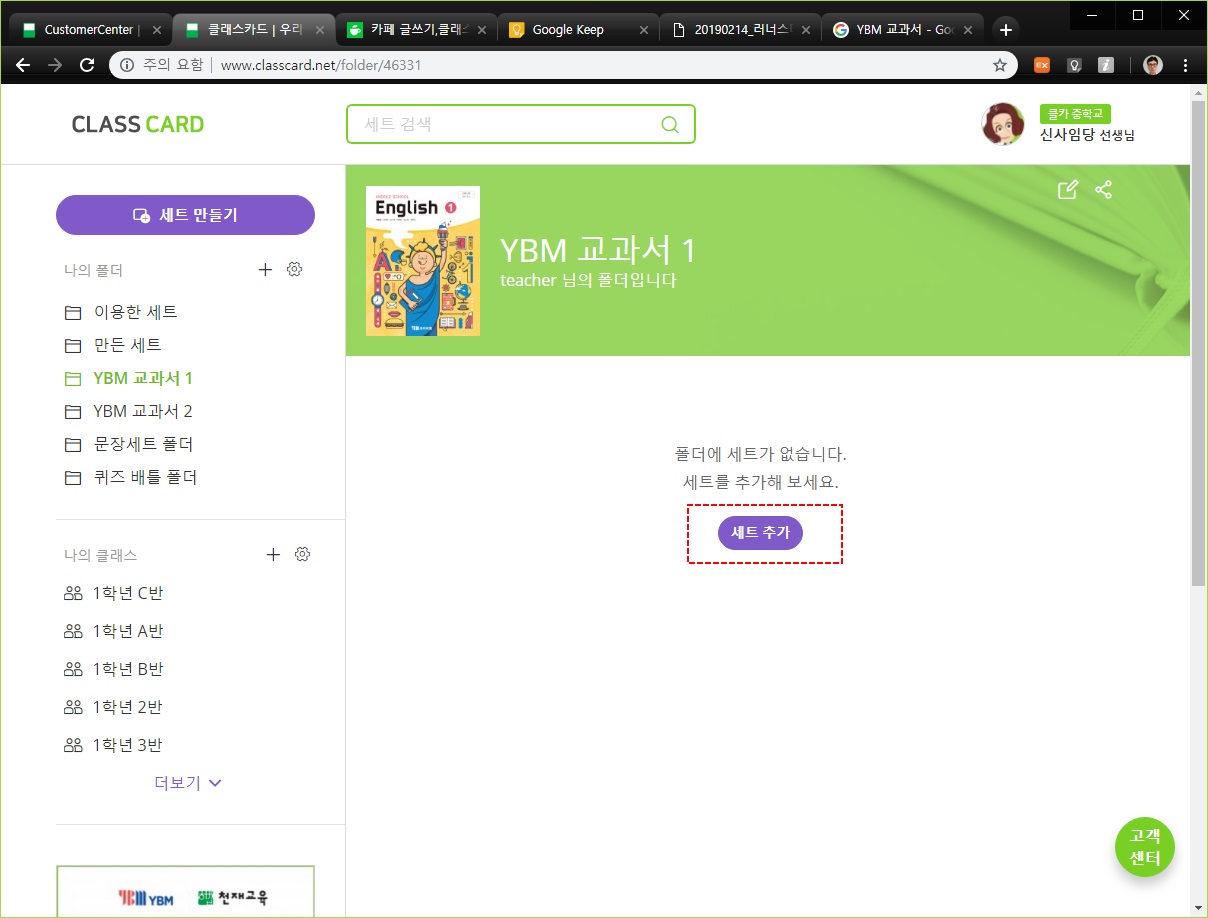This screenshot has height=918, width=1208.
Task: Click the 나의 클래스 heading
Action: click(x=100, y=555)
